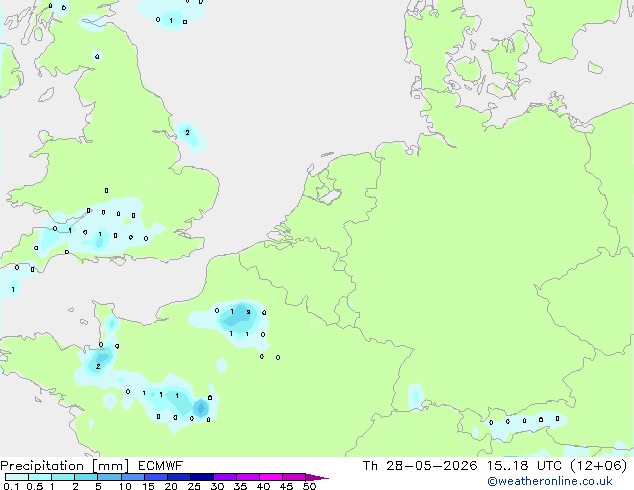Screen dimensions: 634x490
Task: Select the 35–40 mm violet legend swatch
Action: coord(247,477)
